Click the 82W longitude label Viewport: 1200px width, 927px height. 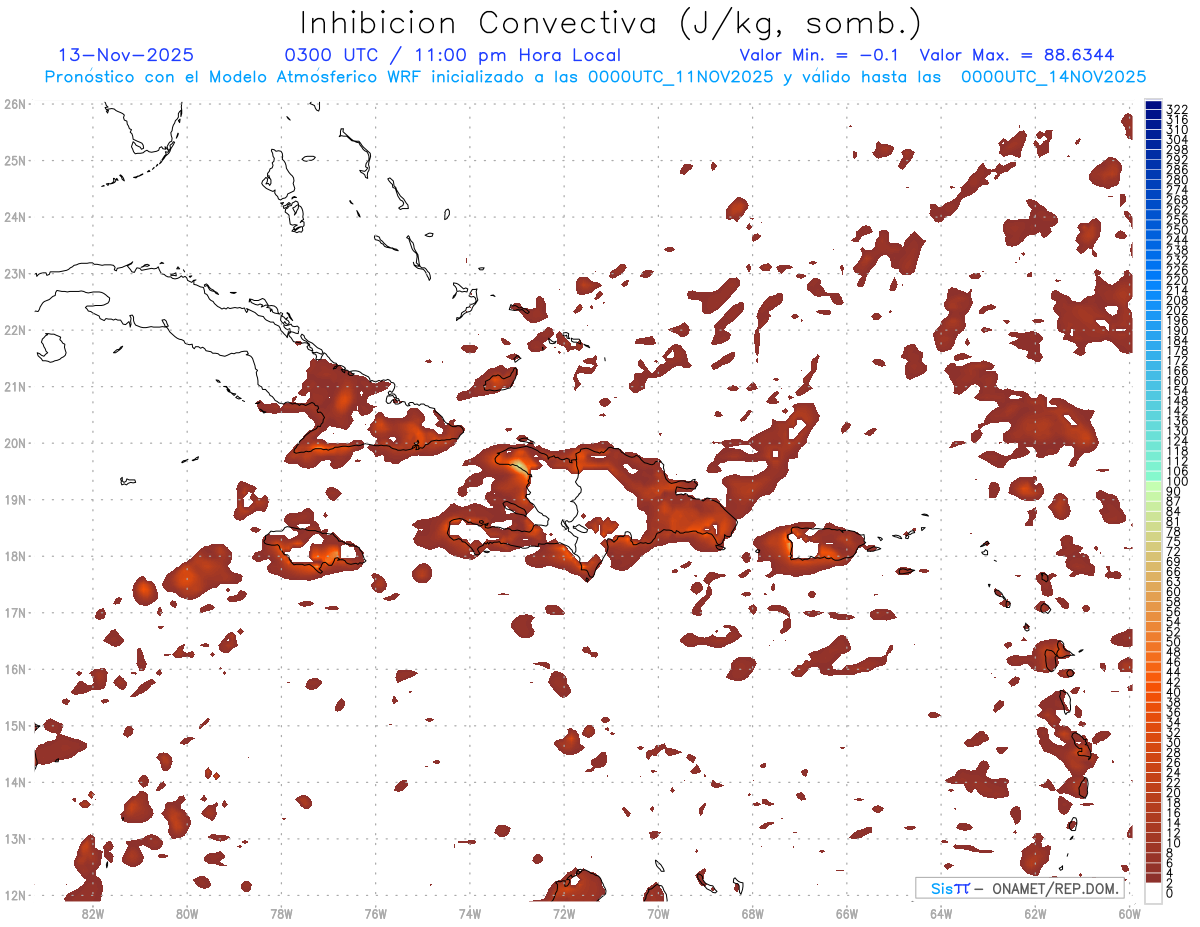coord(92,913)
